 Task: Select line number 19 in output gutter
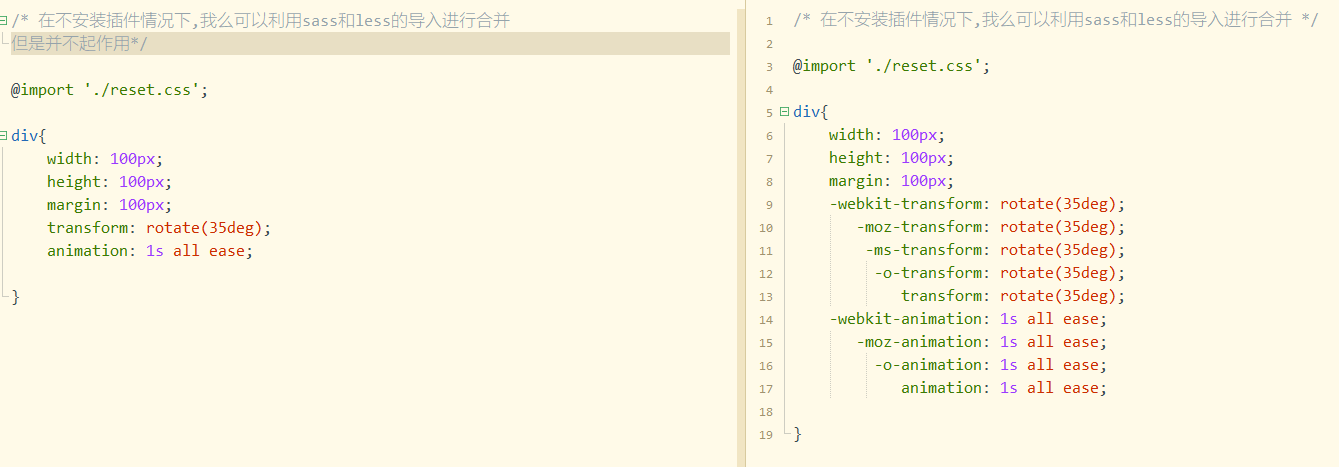tap(767, 435)
